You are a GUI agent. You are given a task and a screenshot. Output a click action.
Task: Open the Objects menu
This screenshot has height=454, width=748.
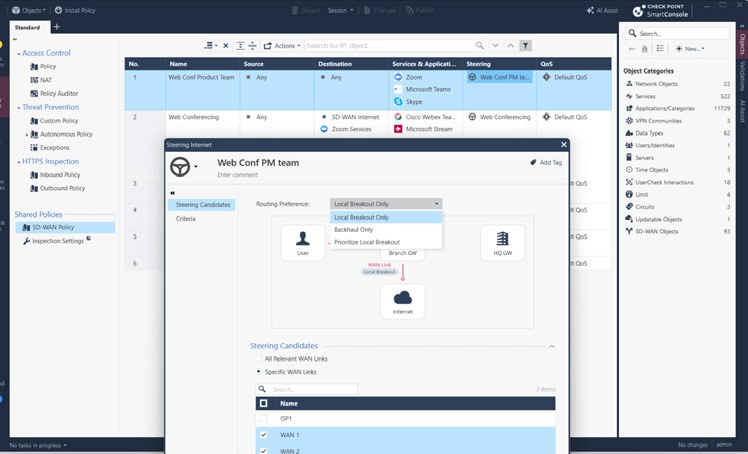click(x=29, y=10)
